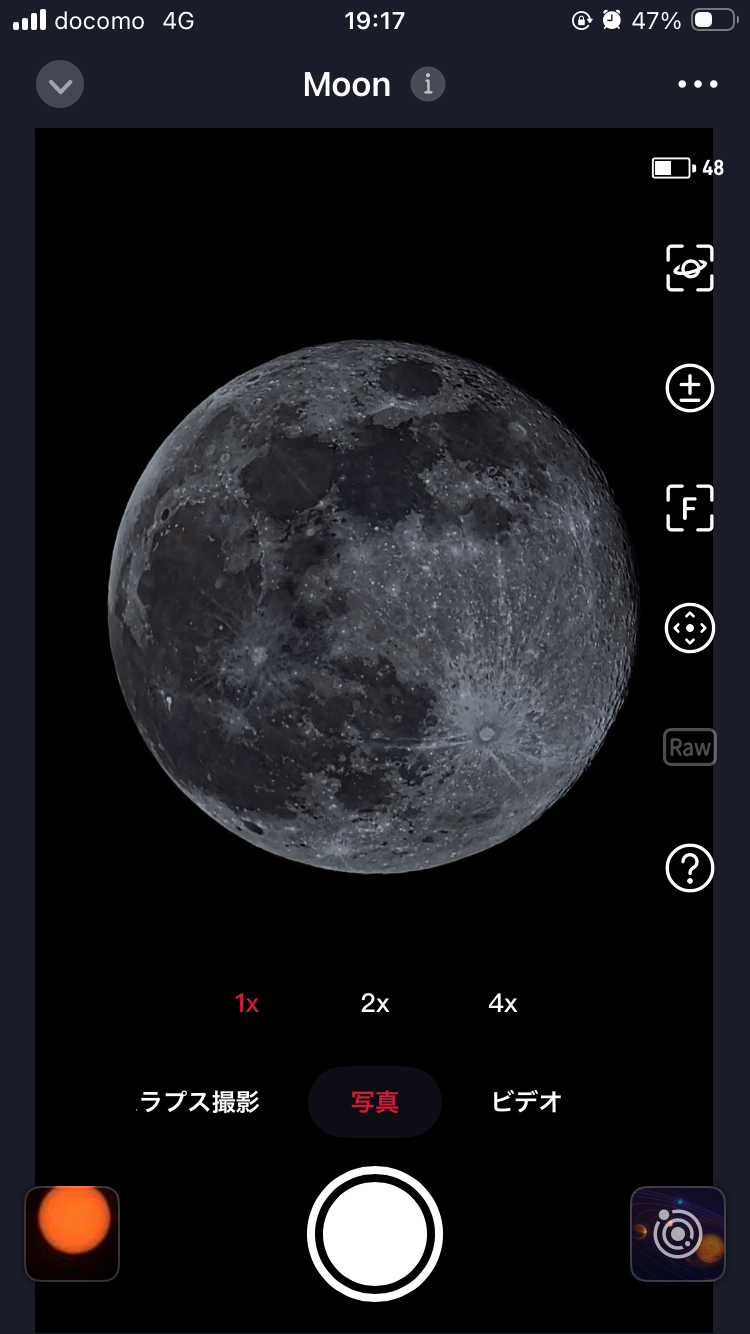Screen dimensions: 750x1334
Task: Select 1x zoom level
Action: coord(247,1004)
